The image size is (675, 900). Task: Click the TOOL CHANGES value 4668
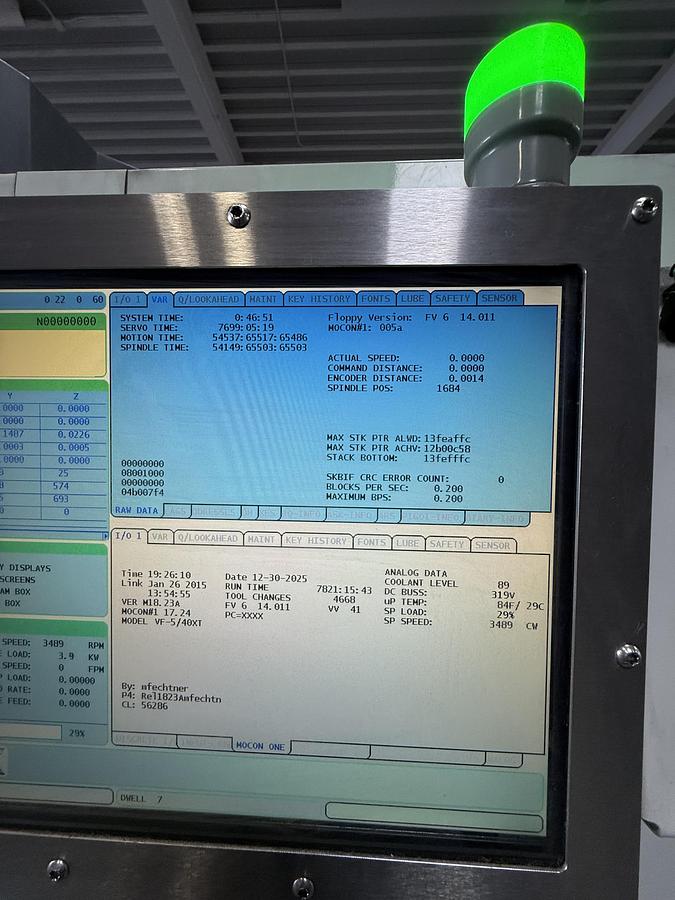(344, 599)
